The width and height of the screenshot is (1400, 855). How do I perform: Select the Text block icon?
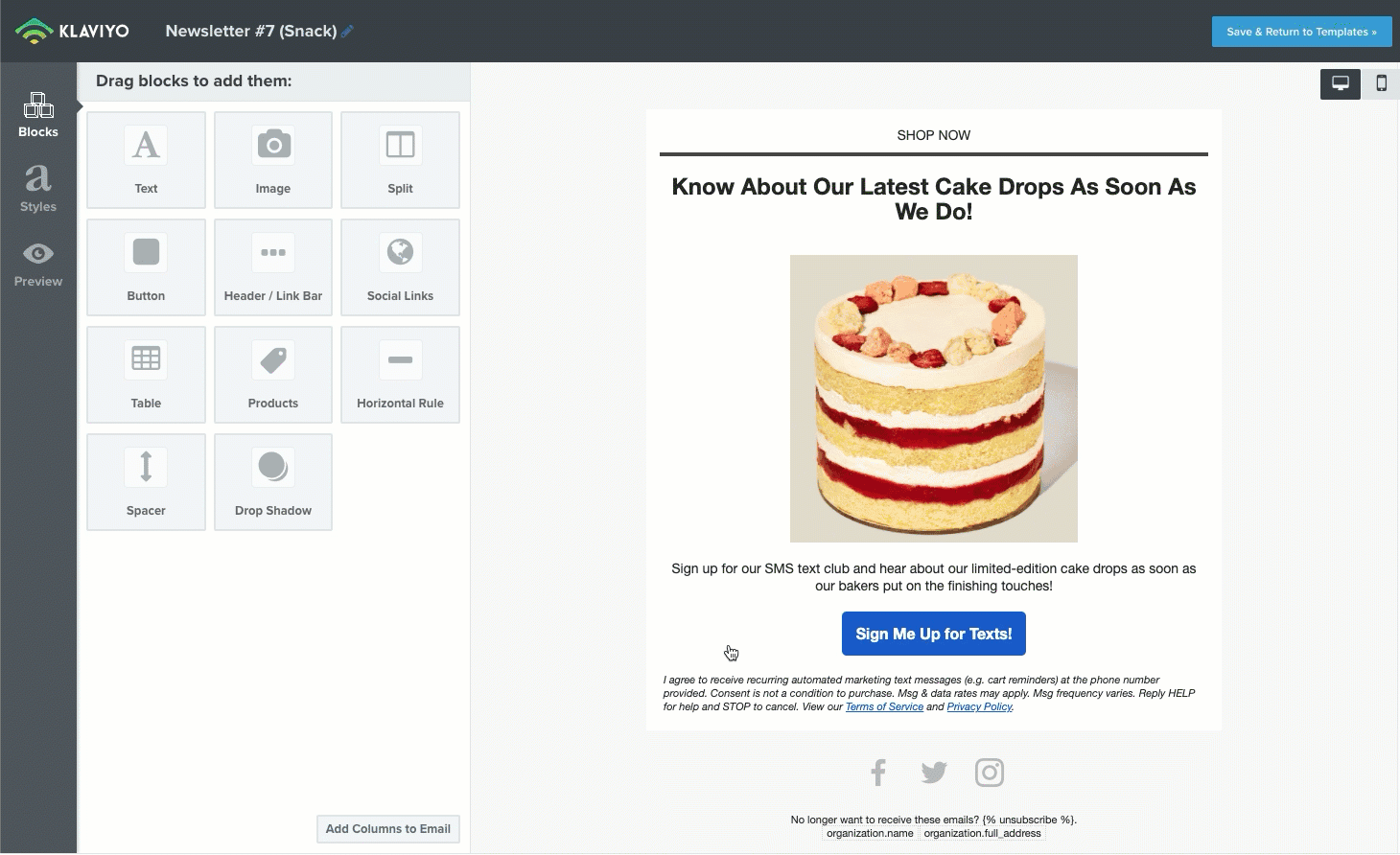point(146,159)
